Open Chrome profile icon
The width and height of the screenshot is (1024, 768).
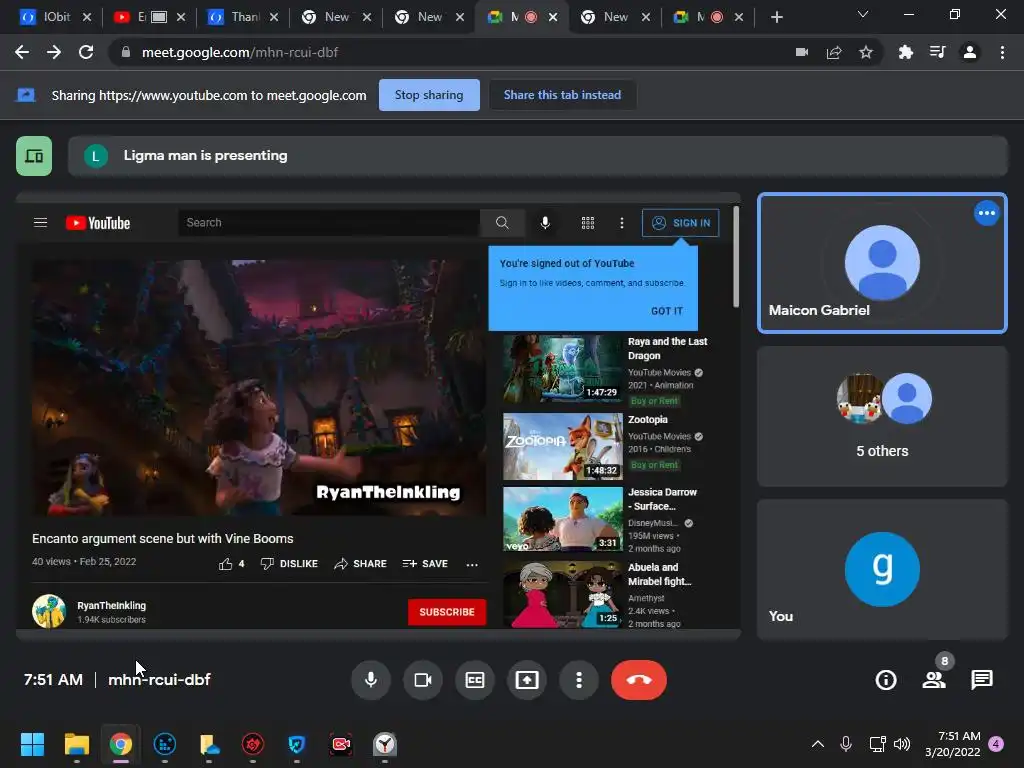pyautogui.click(x=970, y=52)
